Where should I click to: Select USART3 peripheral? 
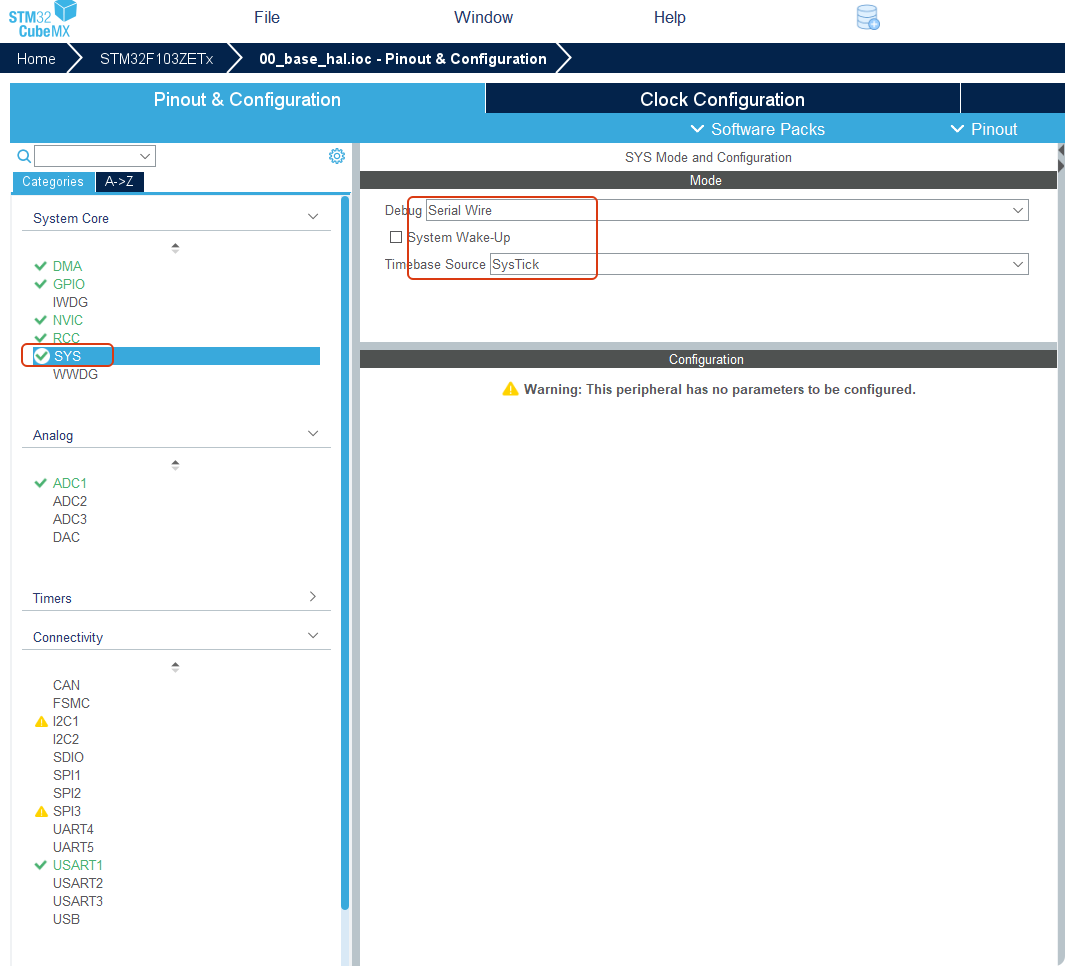(78, 901)
